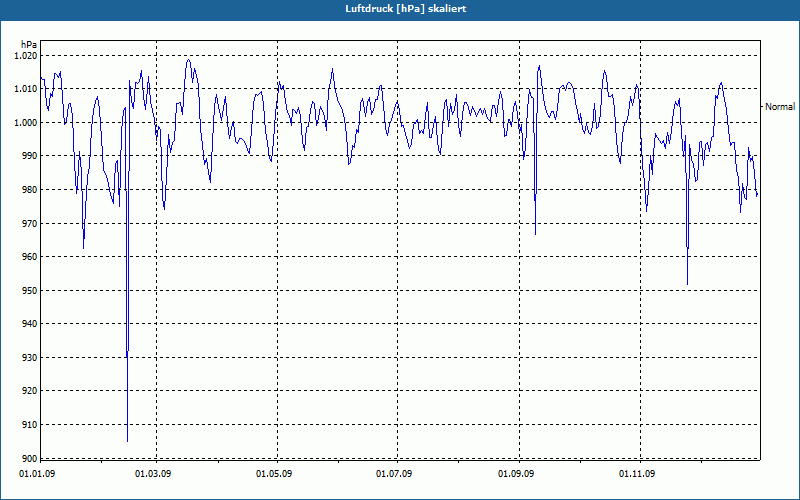Click the 970 y-axis value
The width and height of the screenshot is (800, 500).
coord(31,223)
